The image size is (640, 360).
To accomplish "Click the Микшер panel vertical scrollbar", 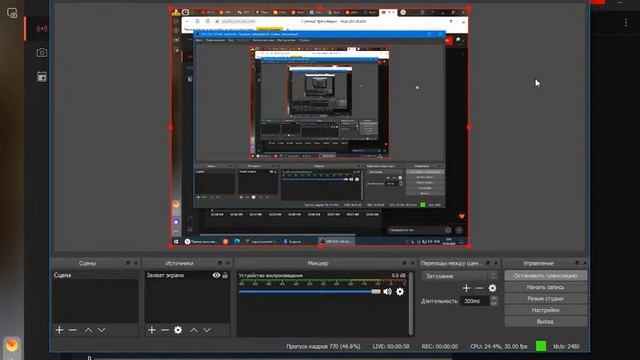I will click(411, 303).
